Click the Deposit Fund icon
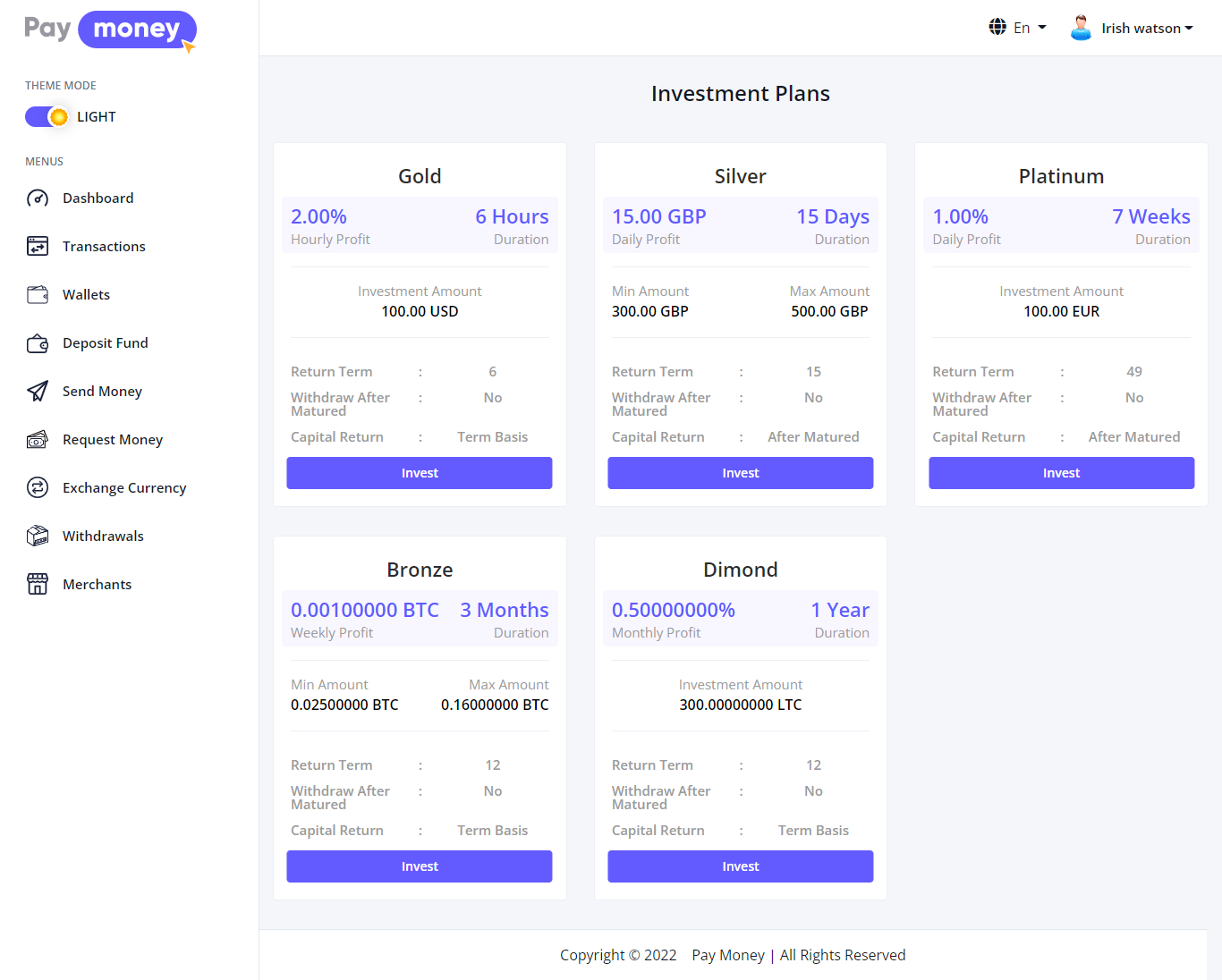 click(x=38, y=342)
